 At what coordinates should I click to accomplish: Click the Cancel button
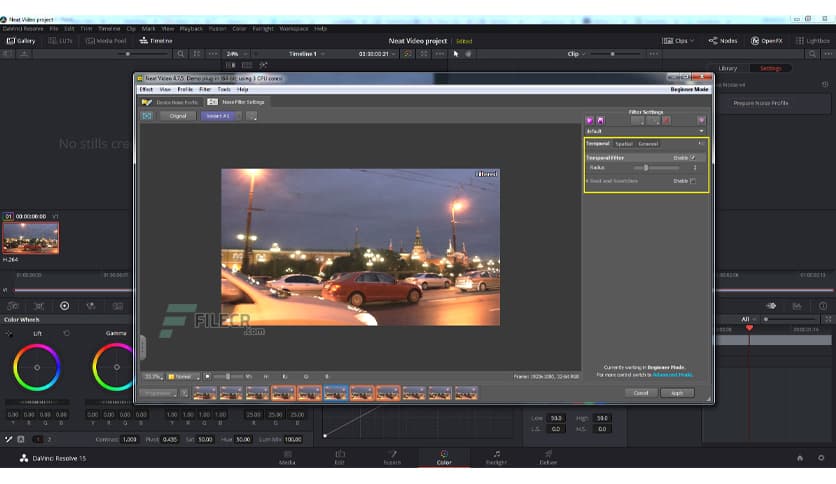pos(641,393)
